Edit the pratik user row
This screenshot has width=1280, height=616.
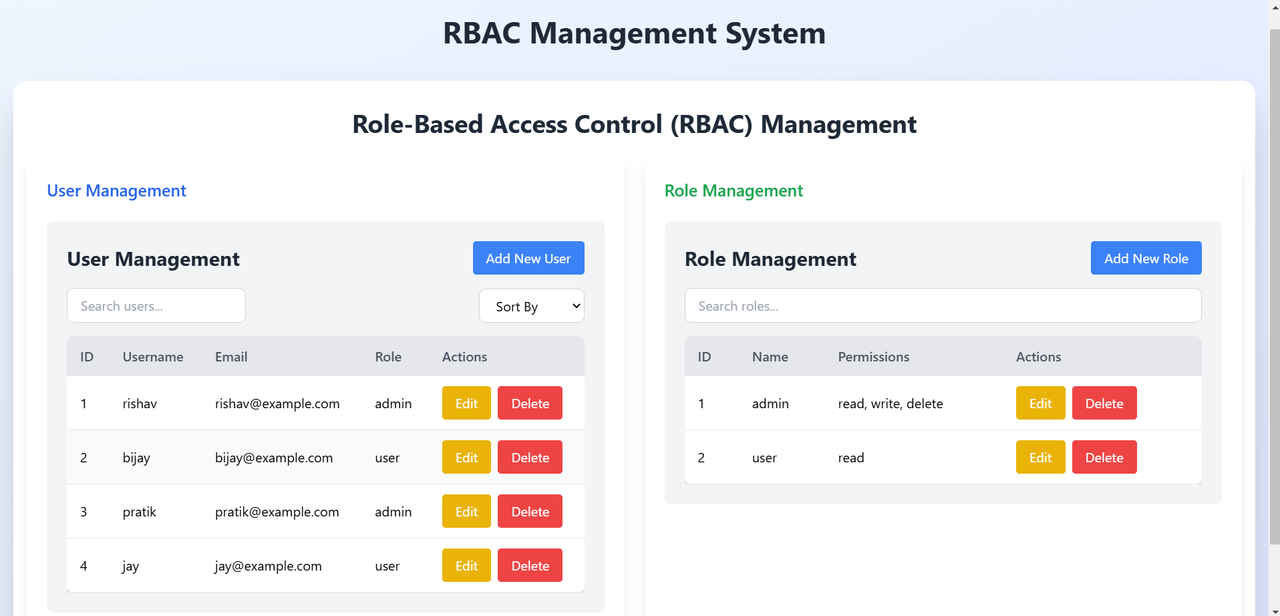click(466, 511)
